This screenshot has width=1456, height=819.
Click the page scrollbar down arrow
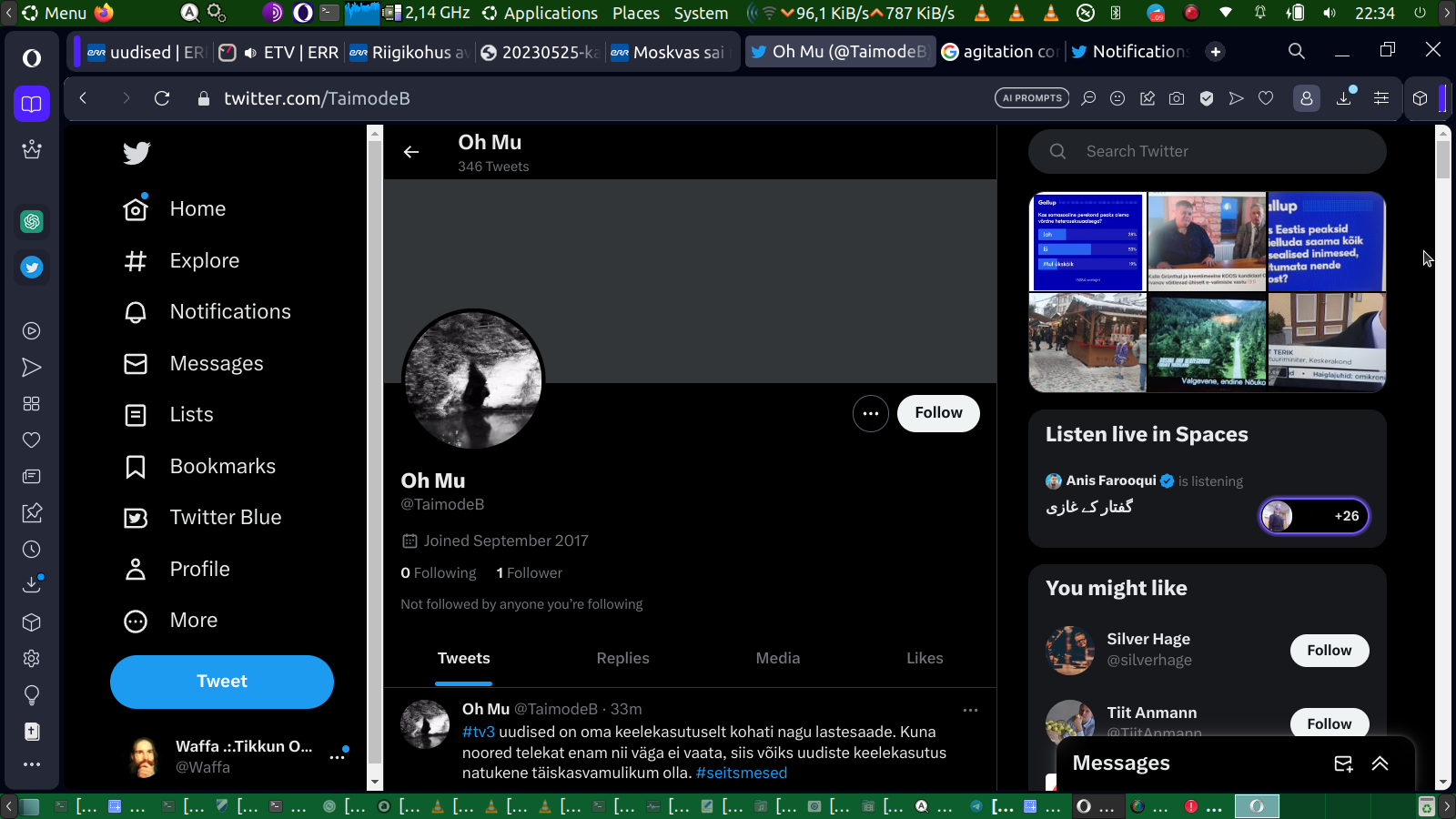pos(1442,783)
